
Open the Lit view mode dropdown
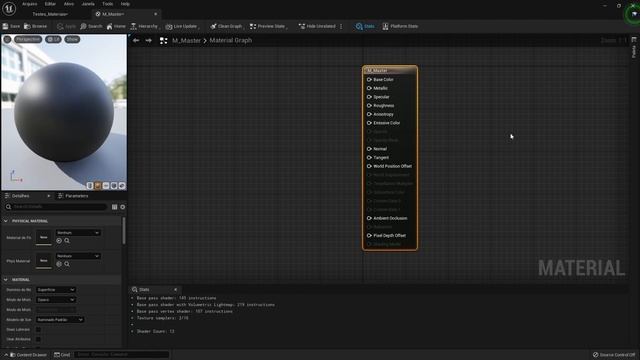coord(53,39)
